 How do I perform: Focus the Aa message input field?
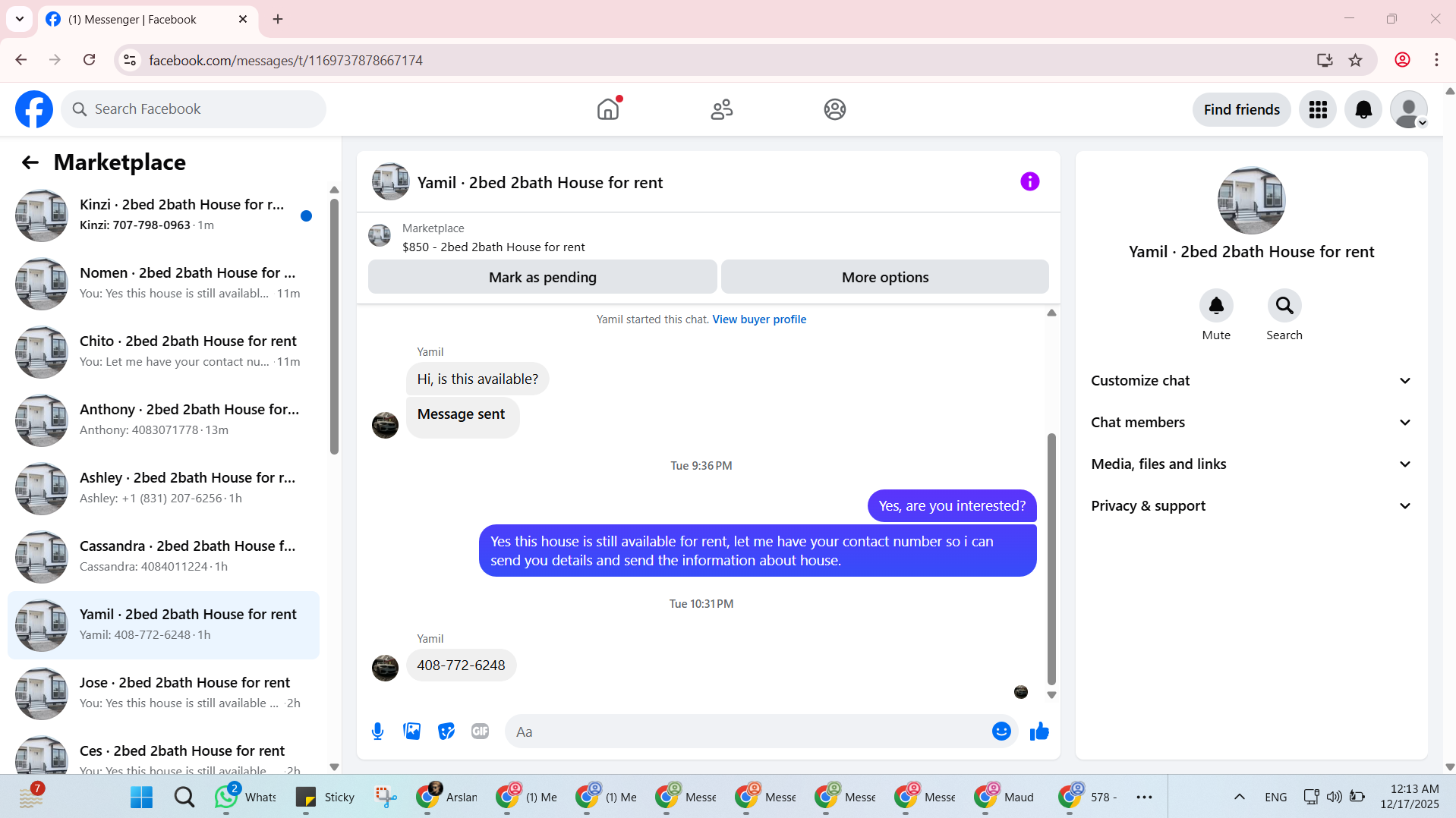pyautogui.click(x=748, y=731)
